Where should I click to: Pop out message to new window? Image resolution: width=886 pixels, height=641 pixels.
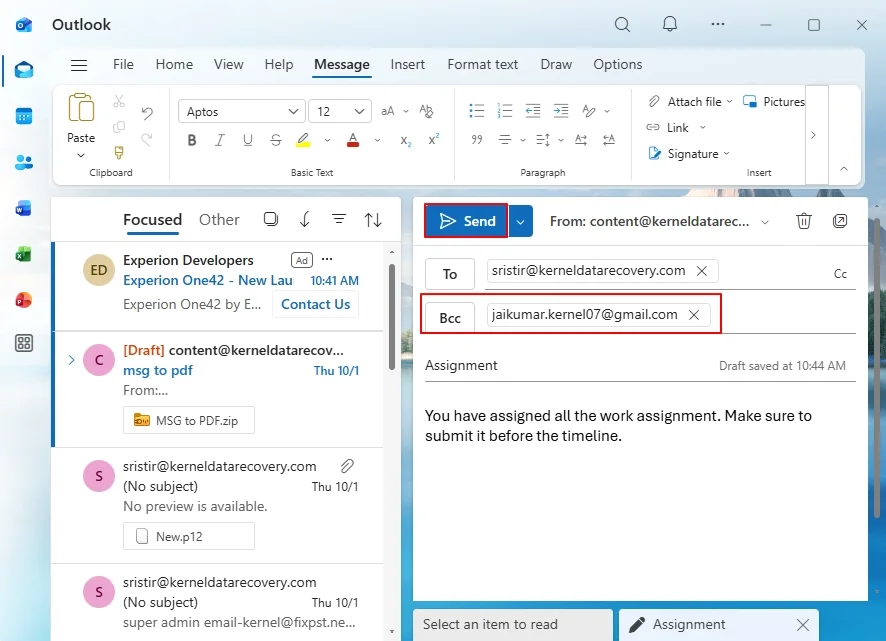tap(840, 221)
